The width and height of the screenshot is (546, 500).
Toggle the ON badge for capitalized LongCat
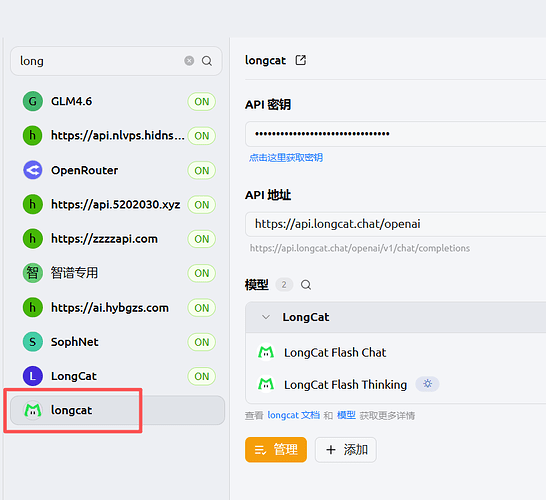[202, 376]
